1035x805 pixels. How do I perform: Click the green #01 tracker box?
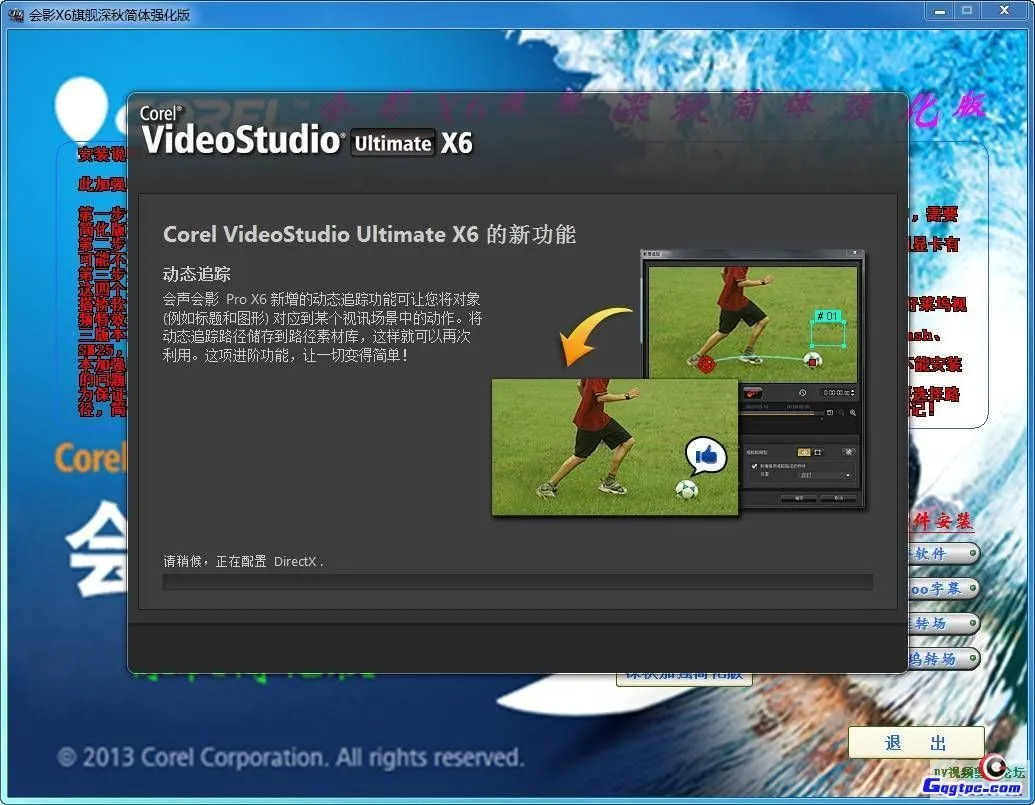827,317
